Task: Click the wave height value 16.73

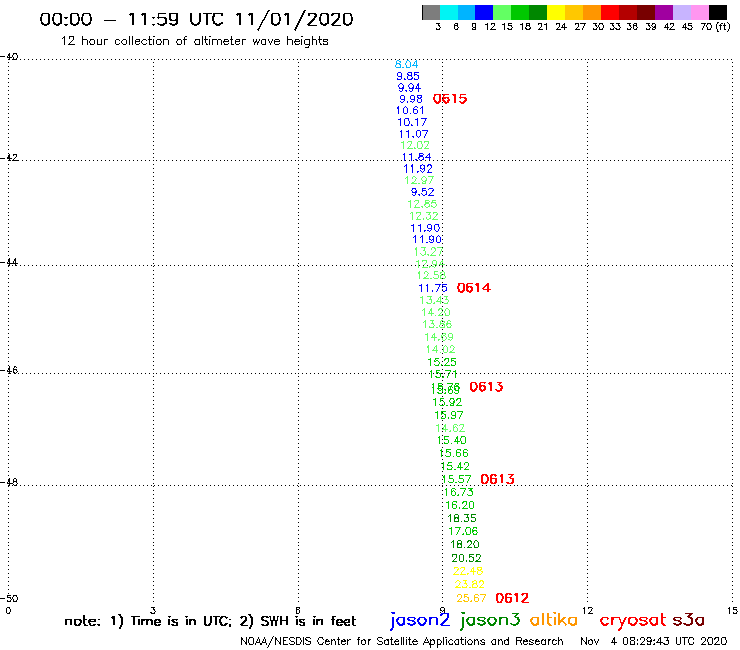Action: [458, 492]
